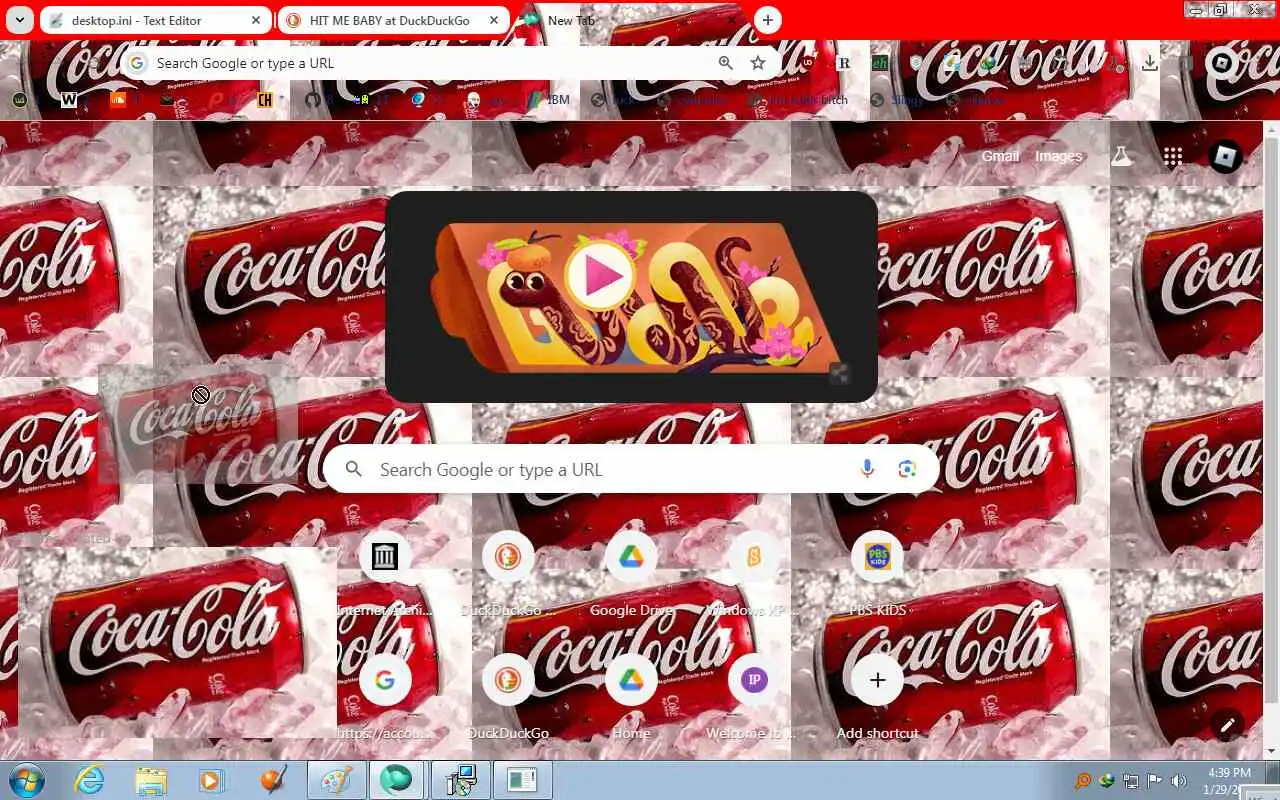Click the Search Google or type a URL box
The image size is (1280, 800).
point(631,470)
